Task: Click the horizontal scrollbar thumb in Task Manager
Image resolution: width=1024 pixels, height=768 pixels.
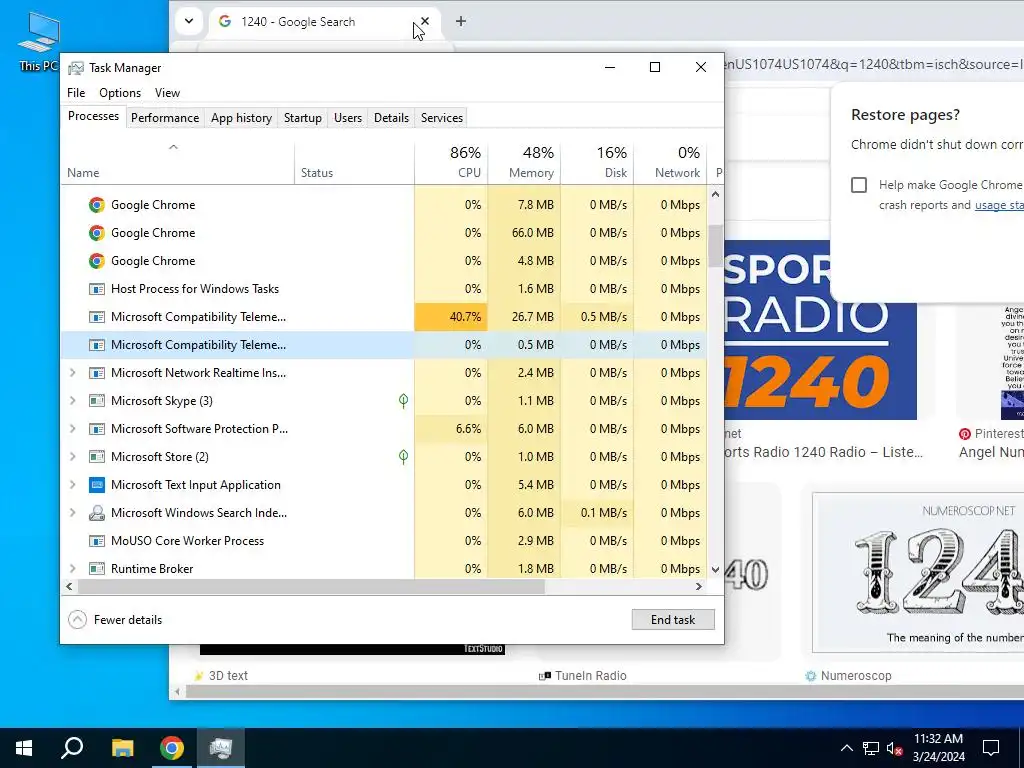Action: pyautogui.click(x=311, y=586)
